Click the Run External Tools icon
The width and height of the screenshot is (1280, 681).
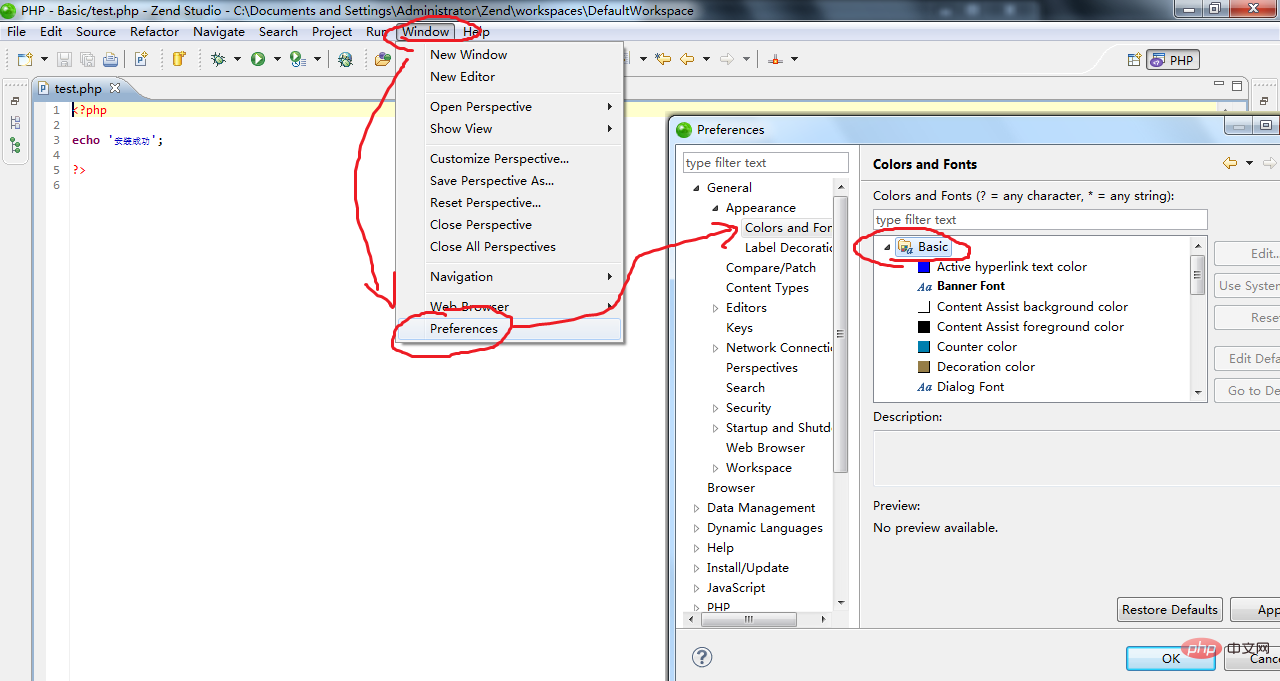coord(297,59)
